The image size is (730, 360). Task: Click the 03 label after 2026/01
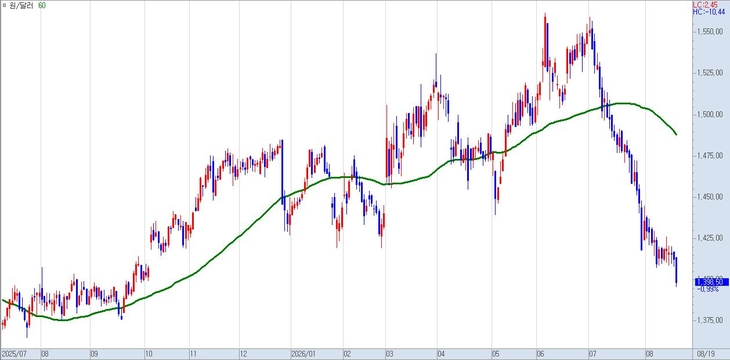390,353
